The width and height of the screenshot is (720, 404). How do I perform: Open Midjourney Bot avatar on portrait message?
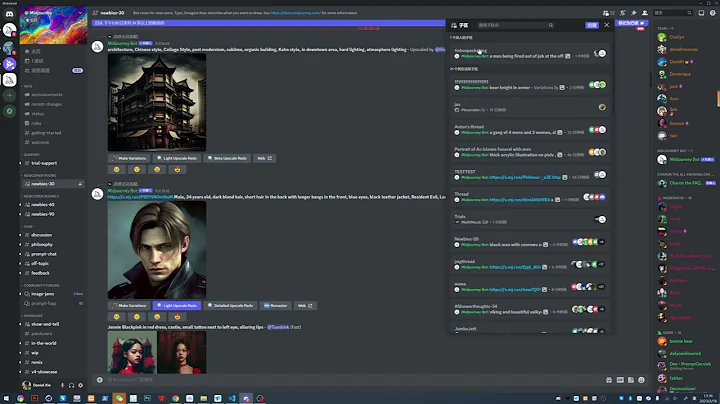pyautogui.click(x=97, y=194)
